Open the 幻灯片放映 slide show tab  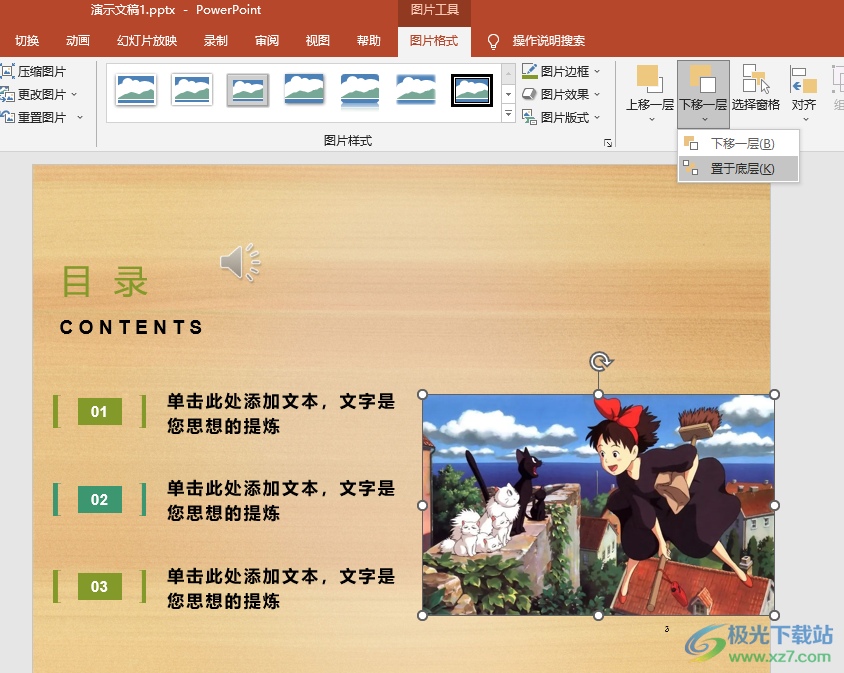pyautogui.click(x=147, y=40)
